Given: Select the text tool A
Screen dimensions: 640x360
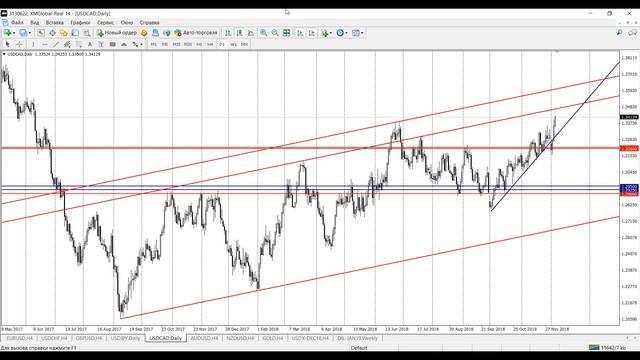Looking at the screenshot, I should coord(90,44).
